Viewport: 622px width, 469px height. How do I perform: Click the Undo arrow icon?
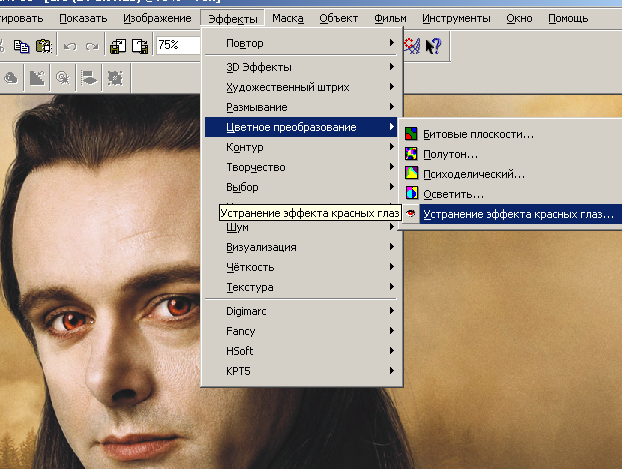click(x=70, y=46)
